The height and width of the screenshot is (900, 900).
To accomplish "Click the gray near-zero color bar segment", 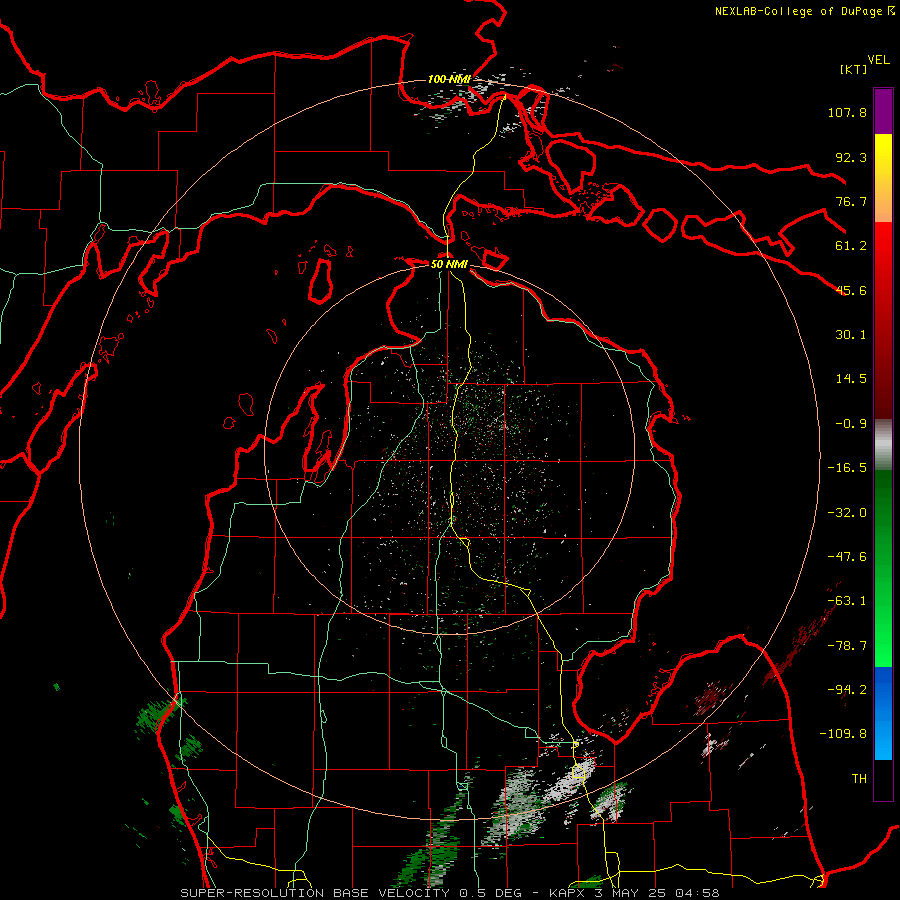I will 883,444.
